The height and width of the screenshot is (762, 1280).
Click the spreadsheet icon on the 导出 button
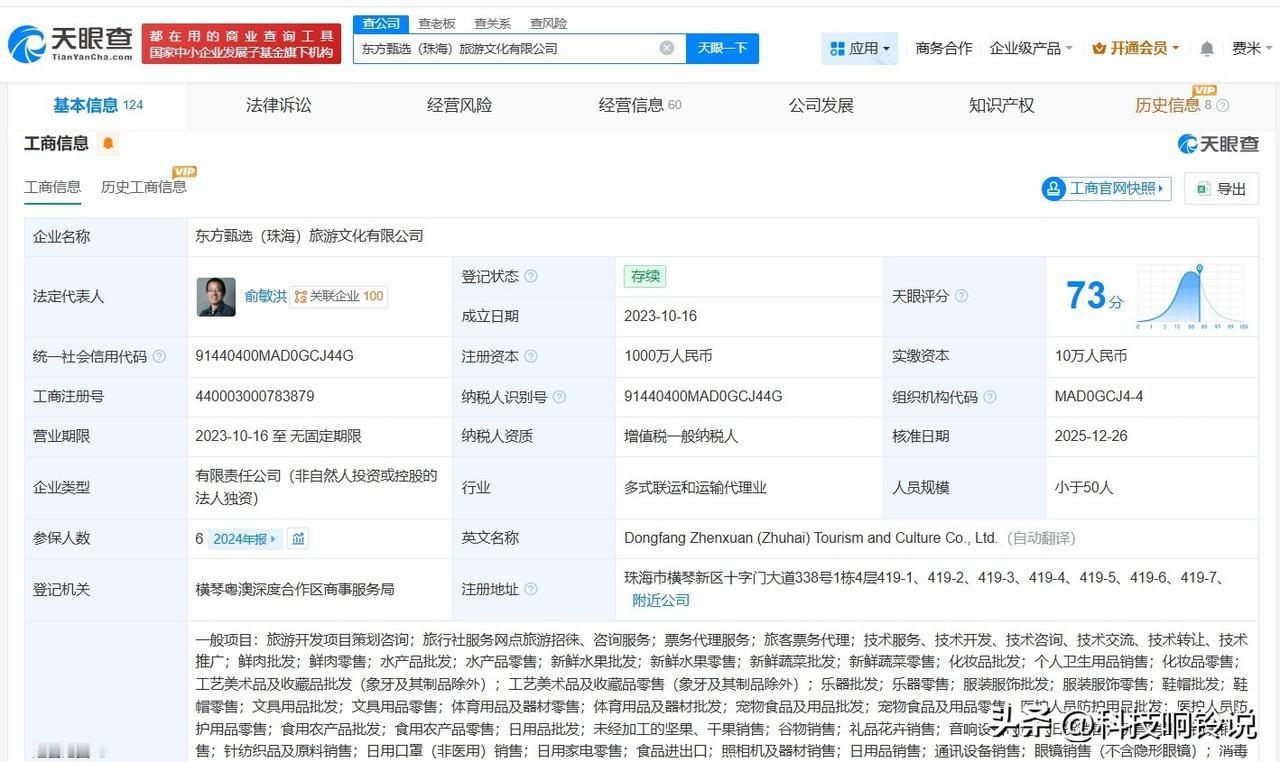(1204, 188)
